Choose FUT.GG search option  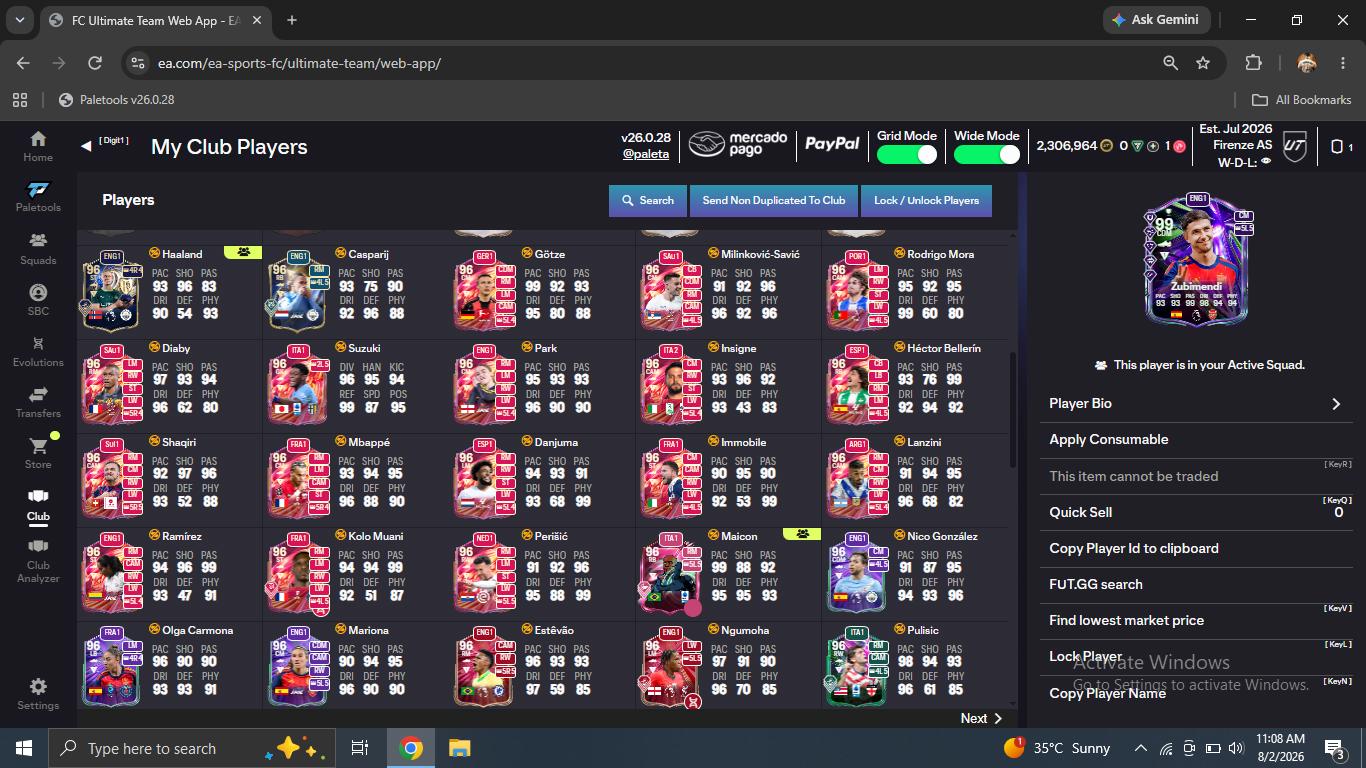[x=1196, y=584]
